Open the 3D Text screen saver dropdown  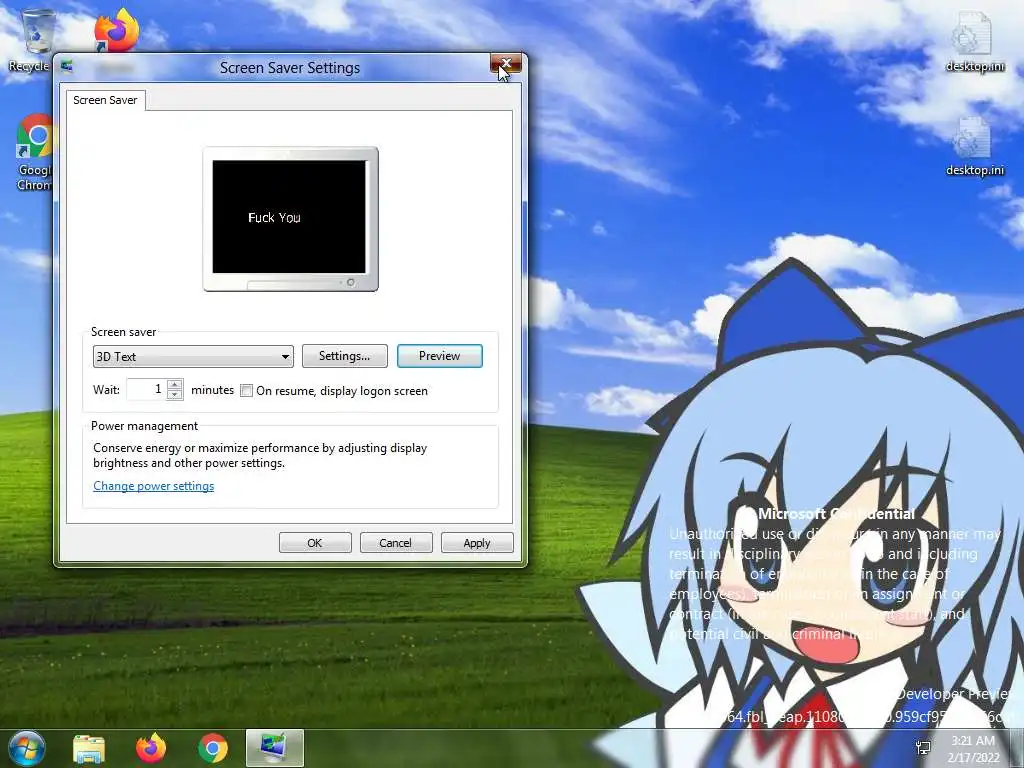pos(193,357)
